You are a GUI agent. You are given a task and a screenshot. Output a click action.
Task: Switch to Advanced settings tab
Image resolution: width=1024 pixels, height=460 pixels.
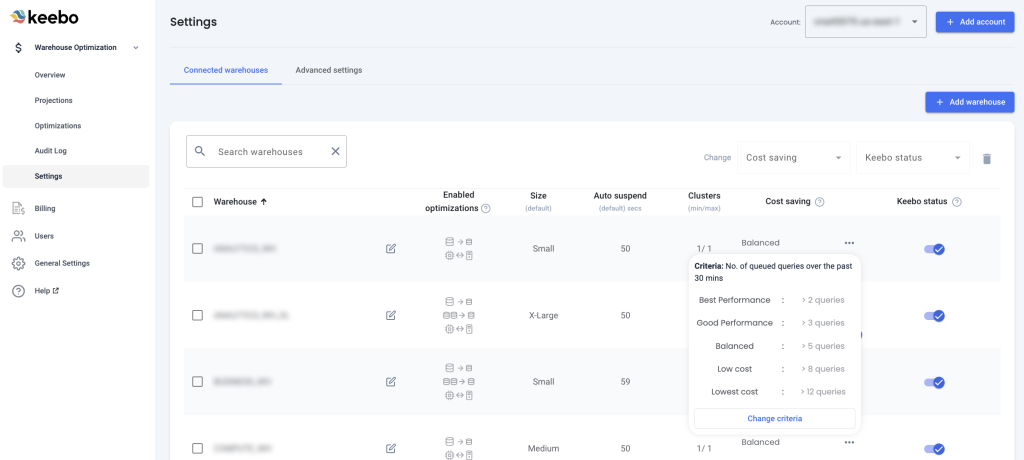[328, 70]
